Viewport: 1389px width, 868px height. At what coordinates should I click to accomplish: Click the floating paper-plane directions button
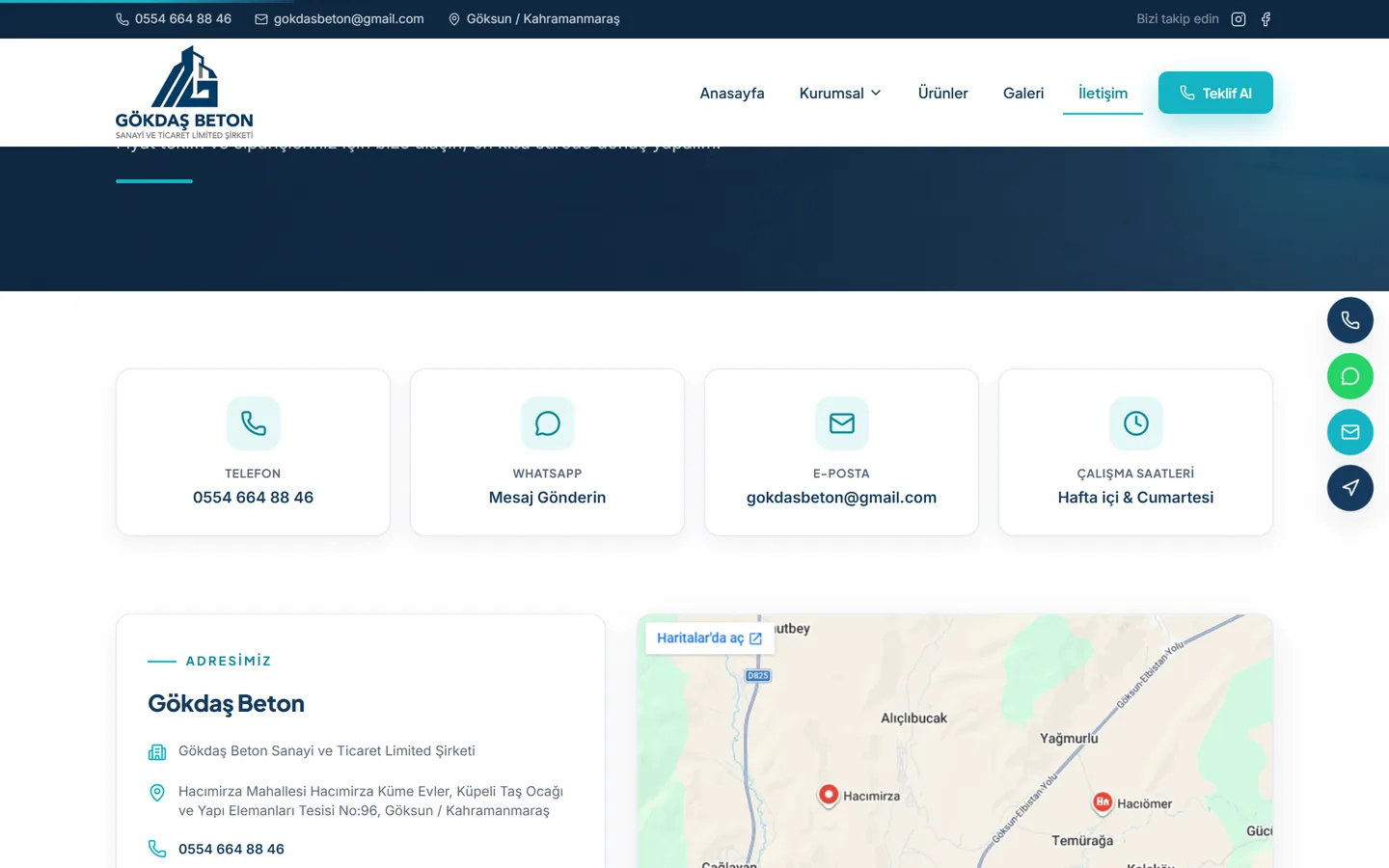click(1350, 488)
